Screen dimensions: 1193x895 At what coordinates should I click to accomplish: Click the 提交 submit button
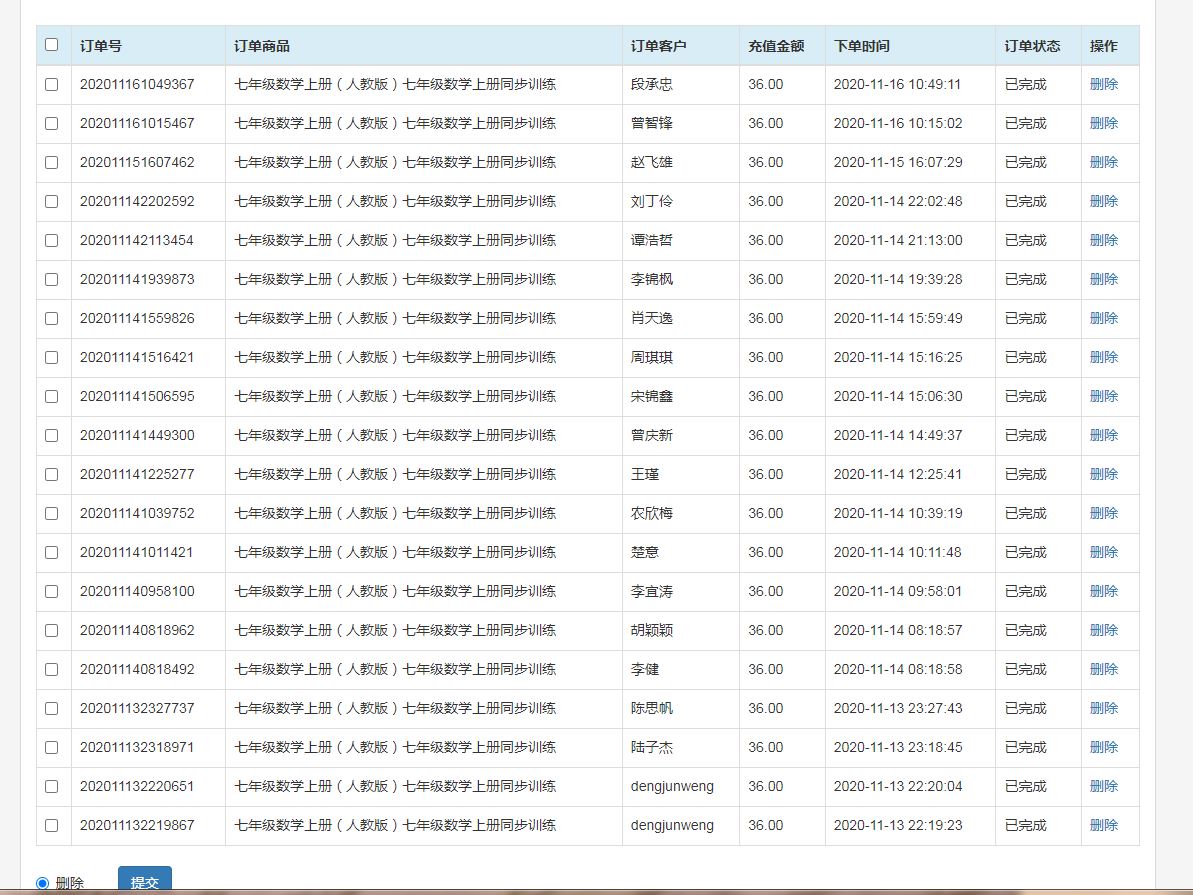[145, 881]
